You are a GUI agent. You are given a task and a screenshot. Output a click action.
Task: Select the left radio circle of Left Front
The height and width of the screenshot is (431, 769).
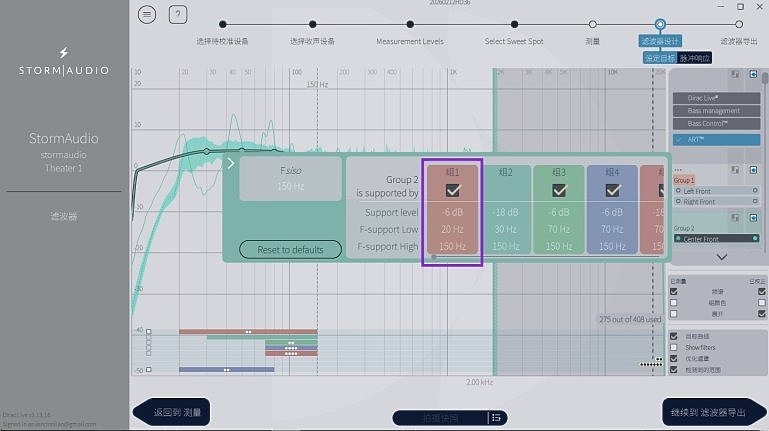coord(678,191)
